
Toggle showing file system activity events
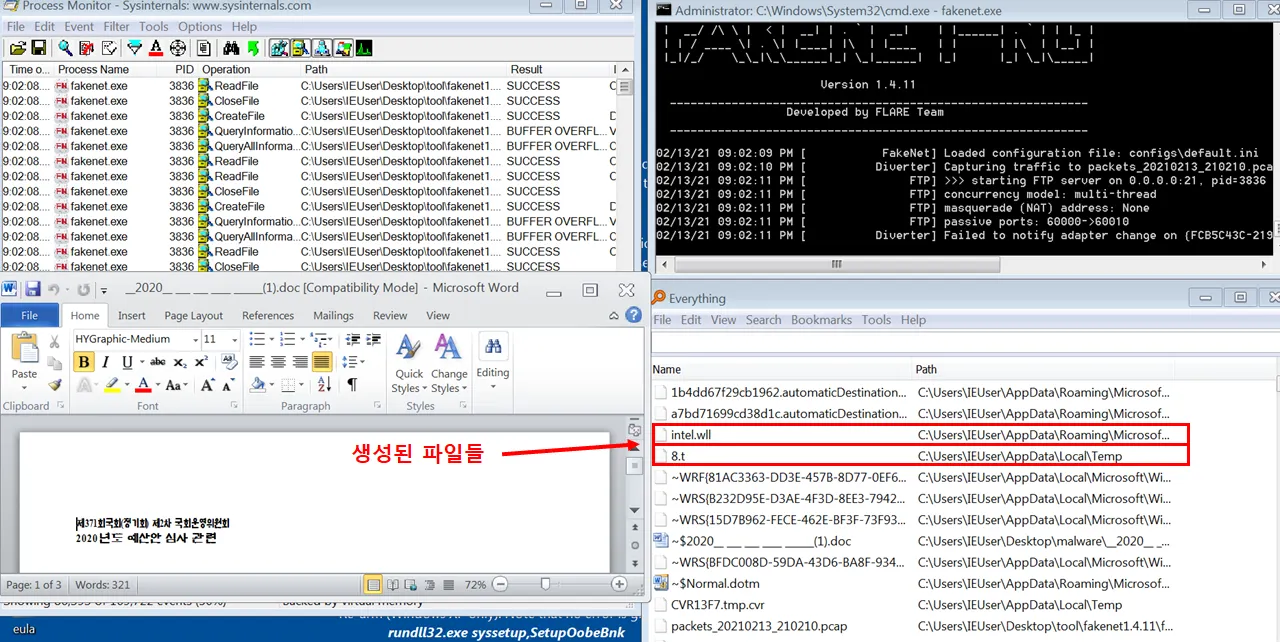click(300, 48)
